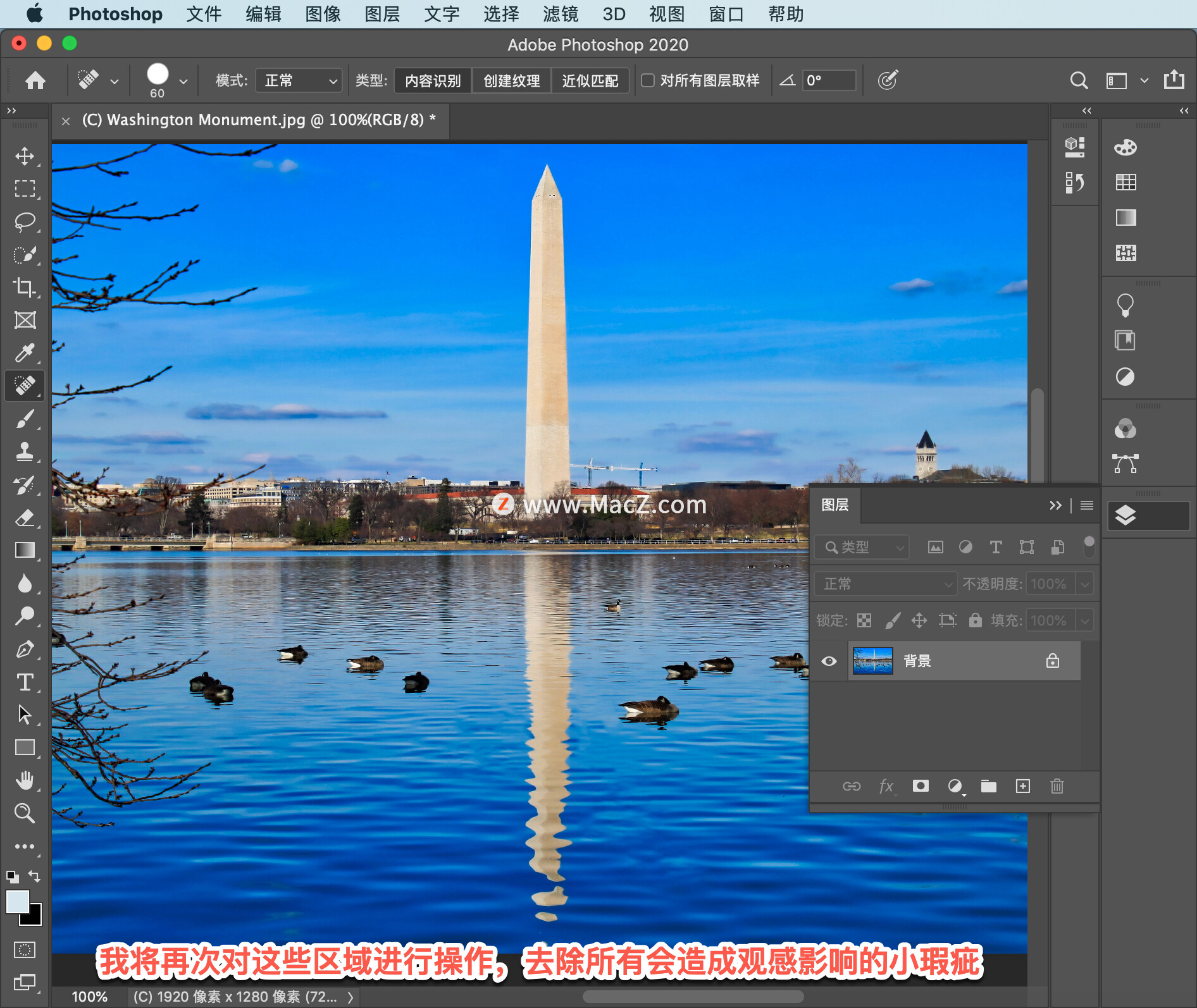This screenshot has height=1008, width=1197.
Task: Expand the 不透明度 opacity dropdown arrow
Action: point(1085,584)
